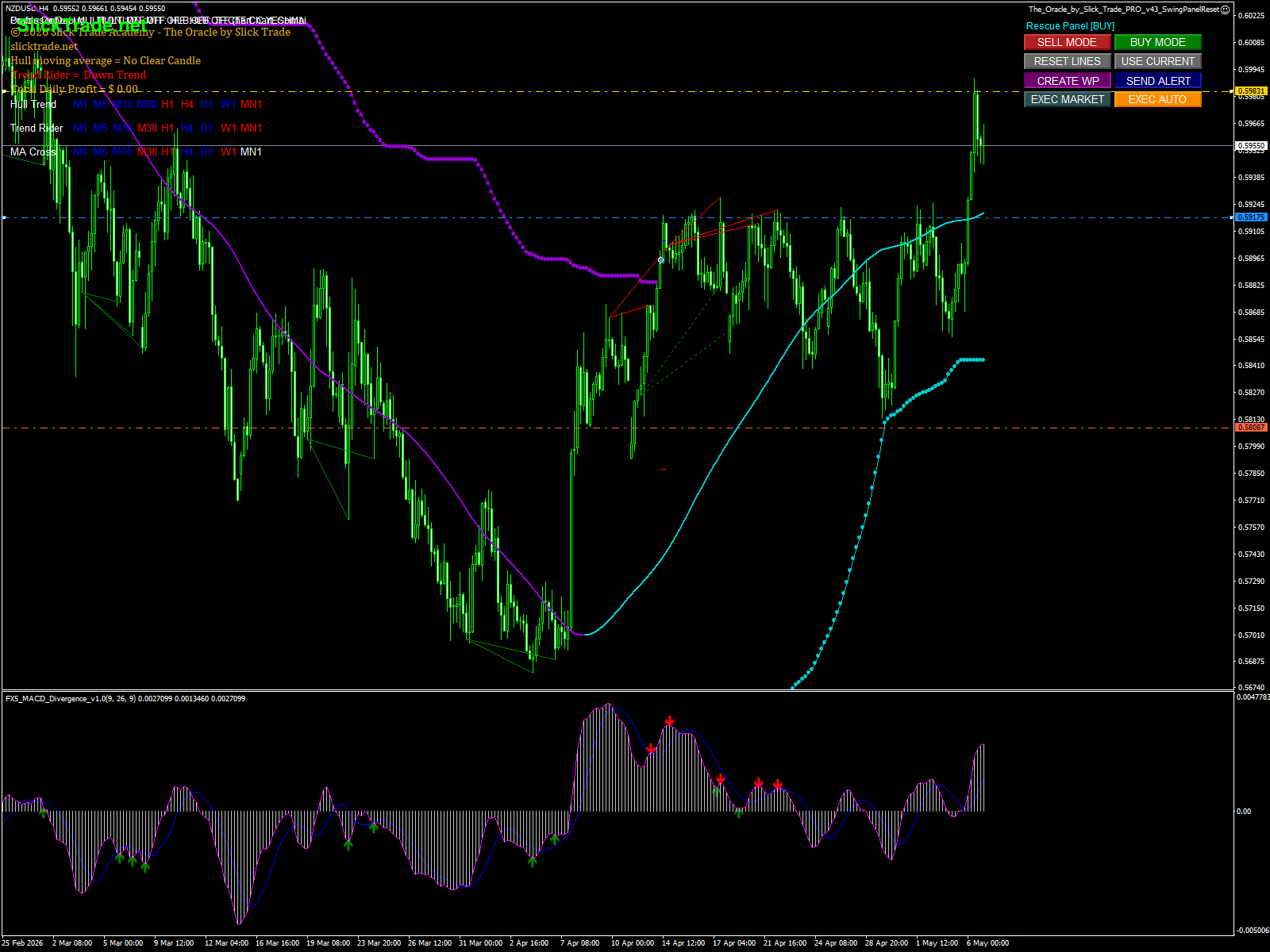
Task: Click the white 0.59550 current price tag
Action: (x=1251, y=146)
